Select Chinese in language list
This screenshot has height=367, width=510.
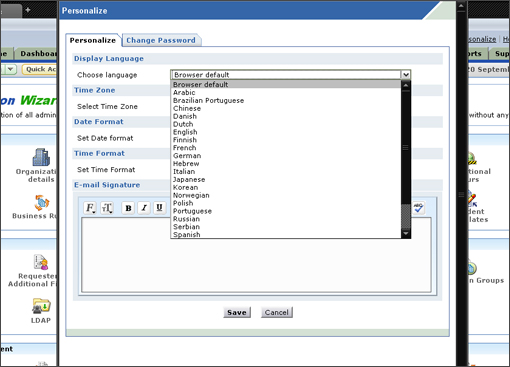tap(286, 108)
